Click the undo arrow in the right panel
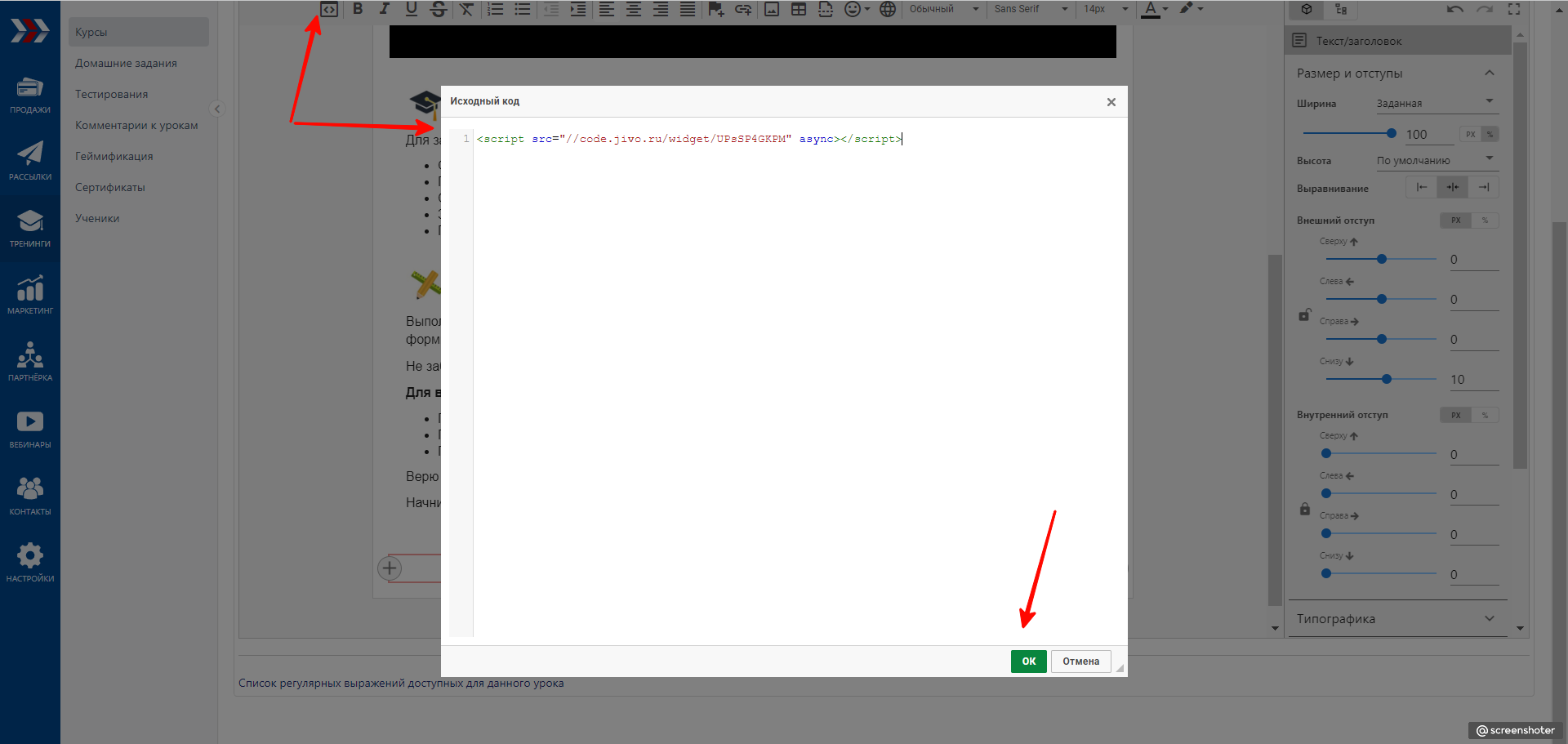Image resolution: width=1568 pixels, height=744 pixels. pyautogui.click(x=1454, y=9)
